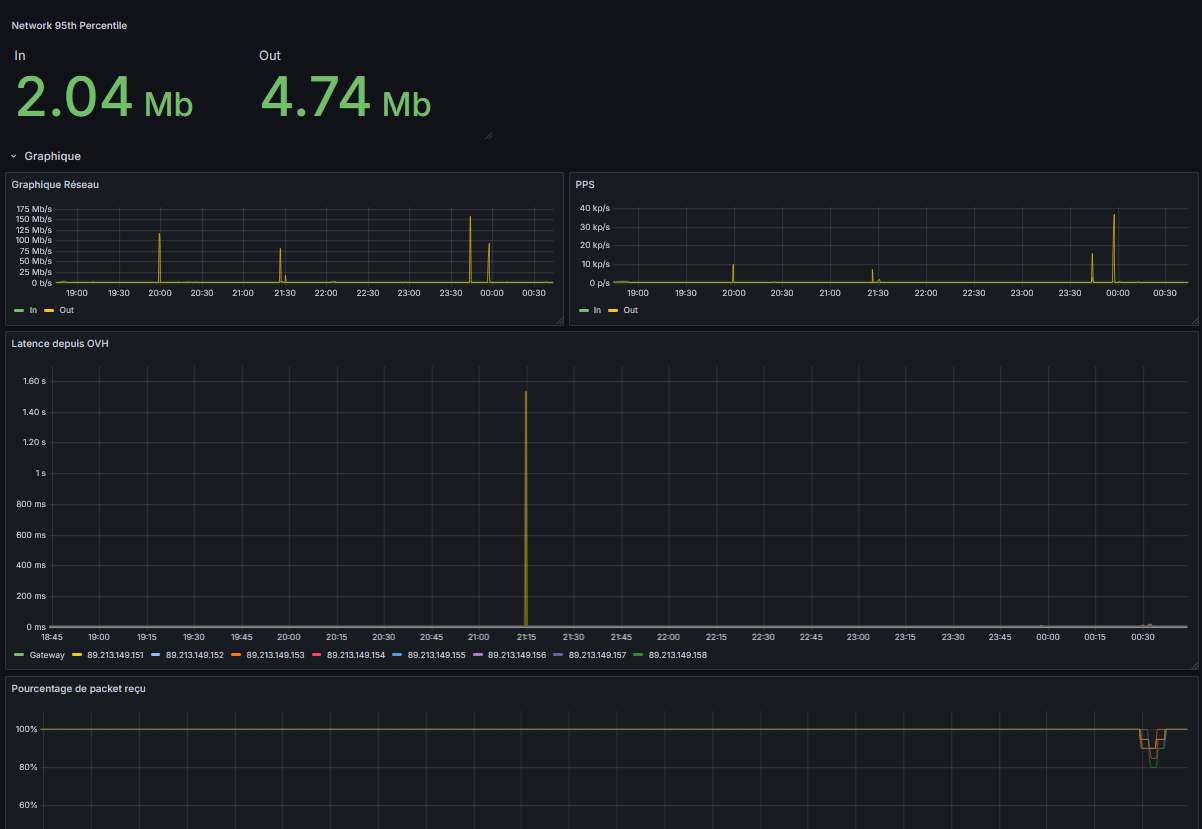Toggle series 89.213.149.153 in latency legend
The image size is (1202, 829).
coord(275,655)
